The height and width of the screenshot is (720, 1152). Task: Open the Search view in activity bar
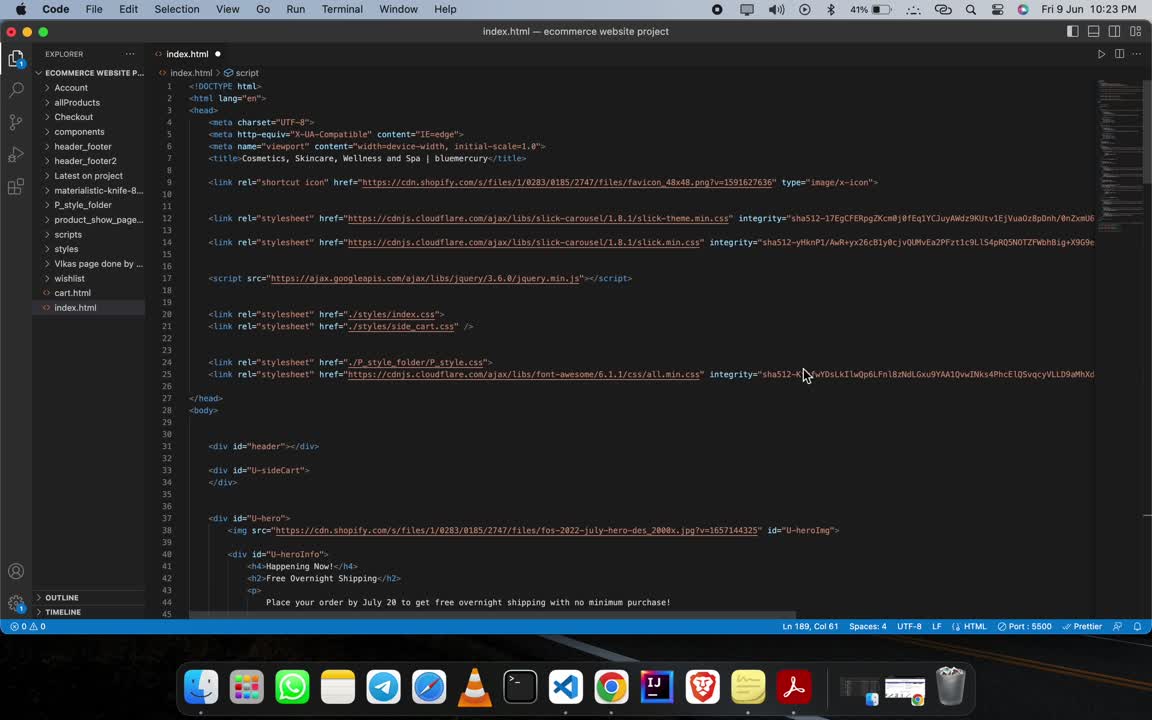pos(16,90)
